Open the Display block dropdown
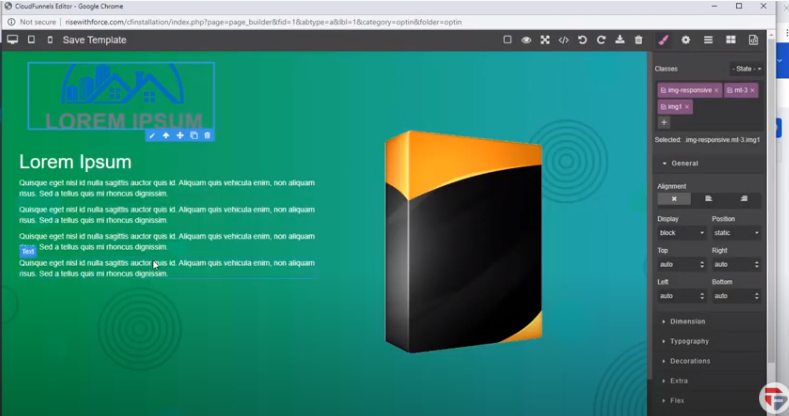This screenshot has height=416, width=789. tap(681, 233)
